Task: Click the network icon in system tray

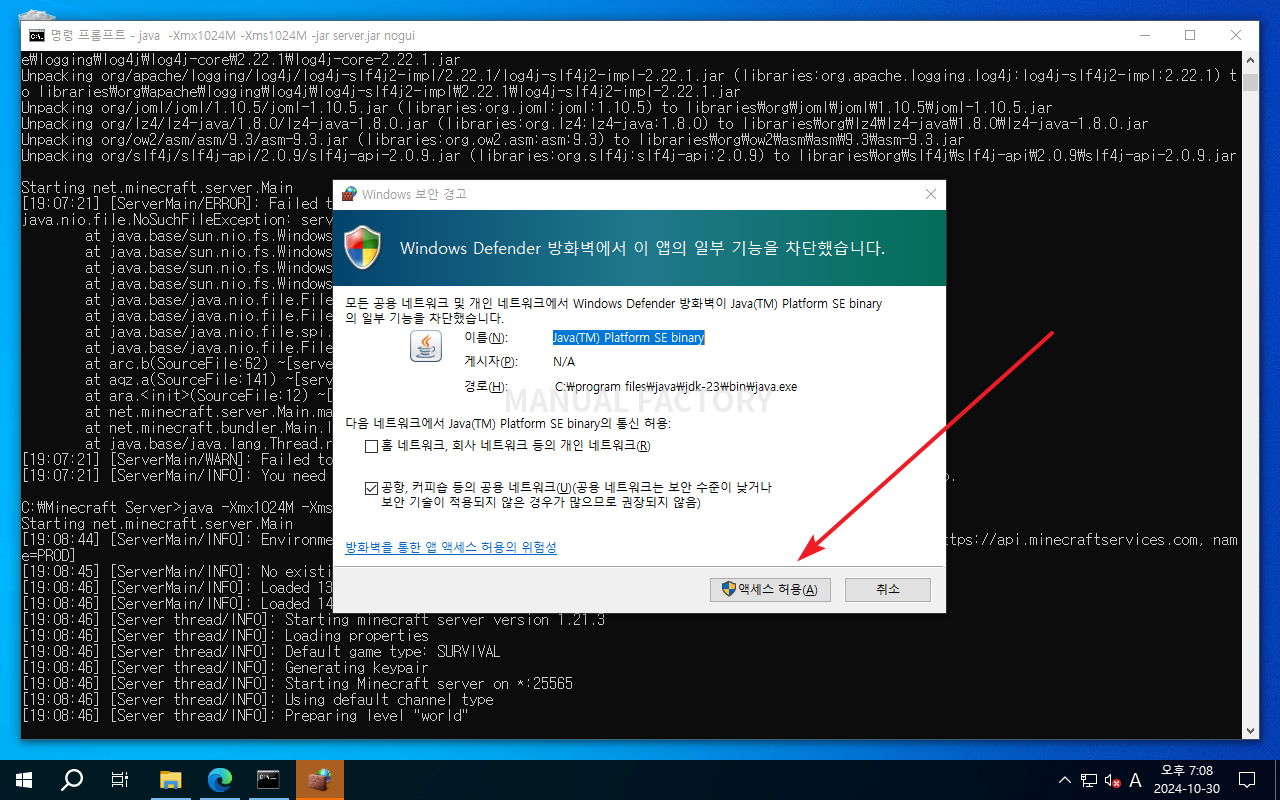Action: tap(1088, 780)
